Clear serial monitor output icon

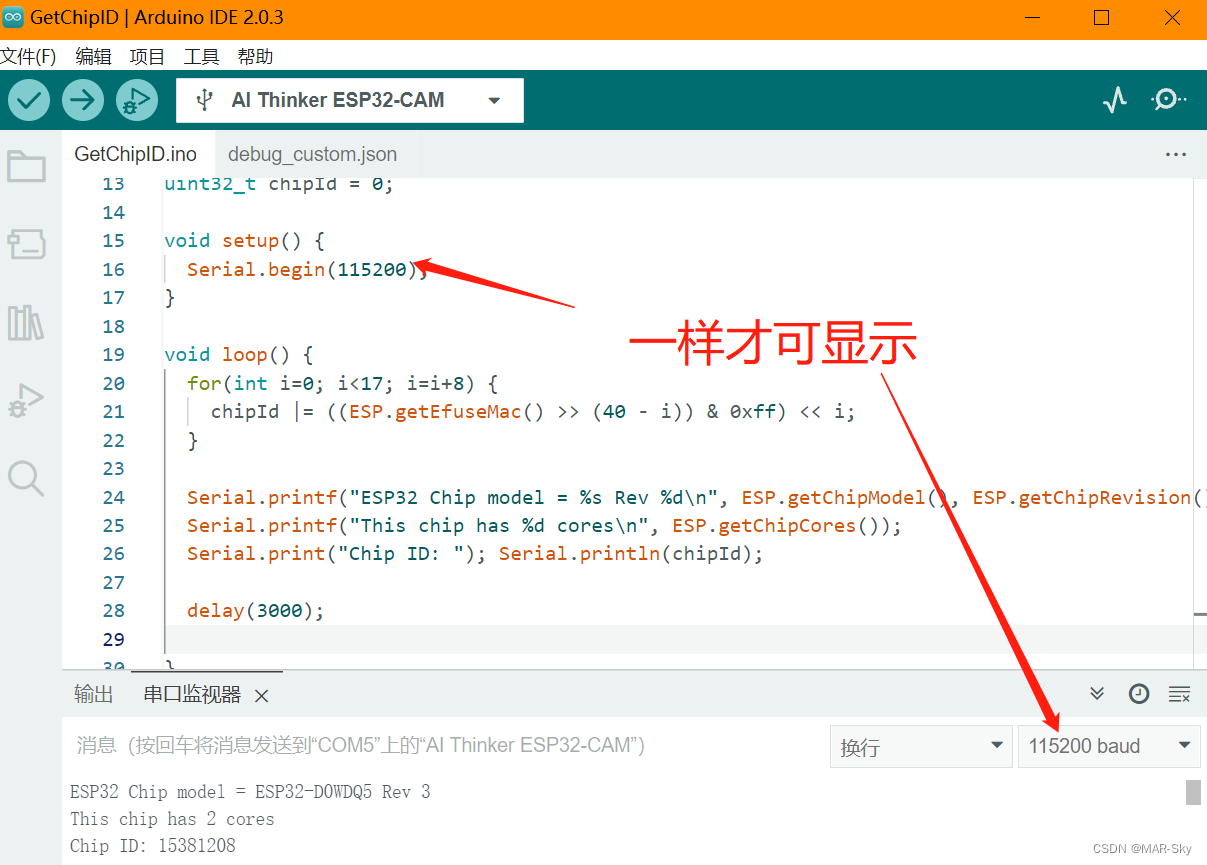(1180, 694)
